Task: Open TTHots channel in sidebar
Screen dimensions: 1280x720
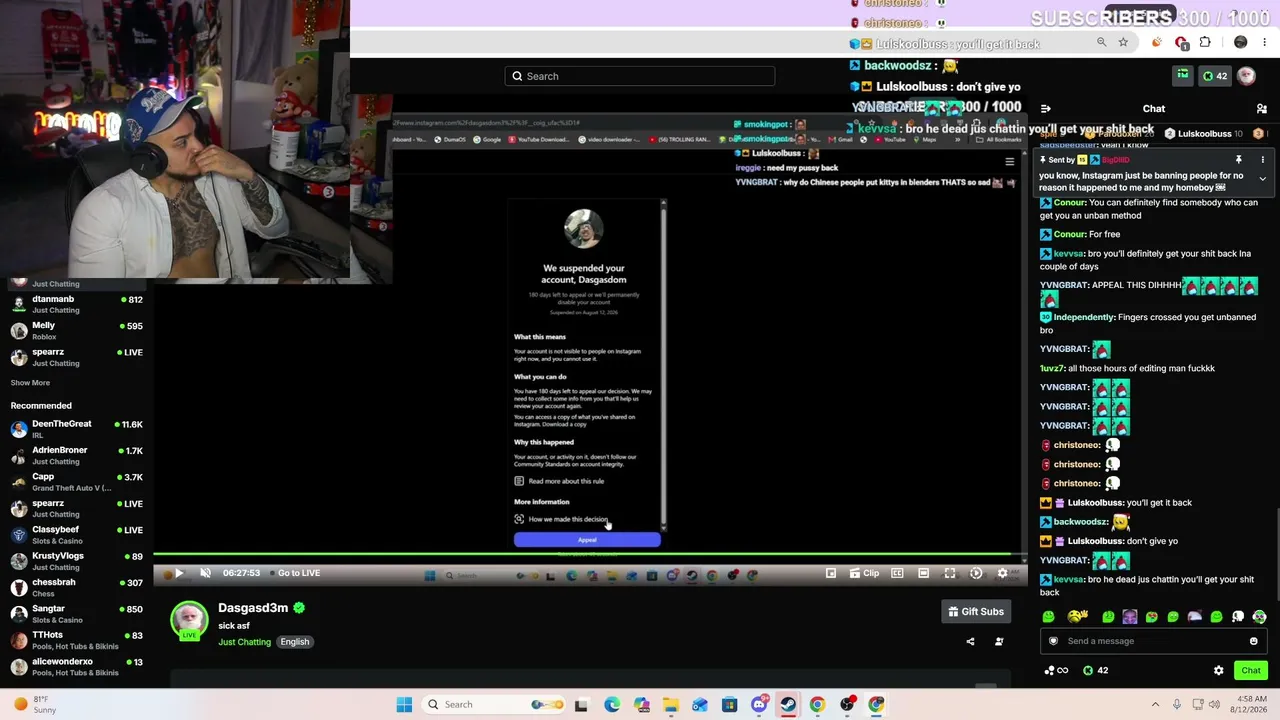Action: (76, 639)
